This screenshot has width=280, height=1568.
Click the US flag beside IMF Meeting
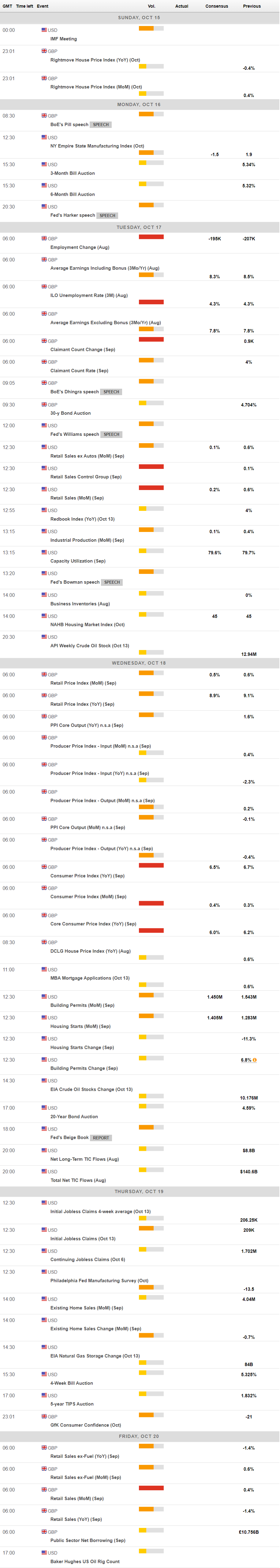click(x=44, y=30)
